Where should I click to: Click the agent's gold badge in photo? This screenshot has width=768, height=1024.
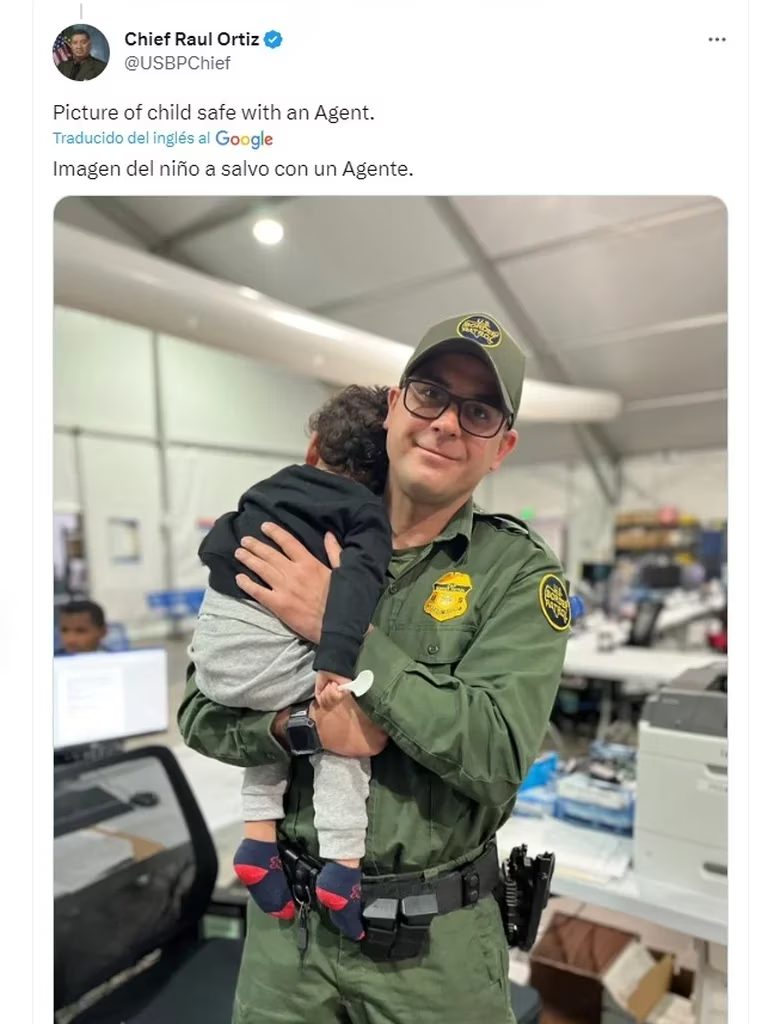click(x=447, y=596)
